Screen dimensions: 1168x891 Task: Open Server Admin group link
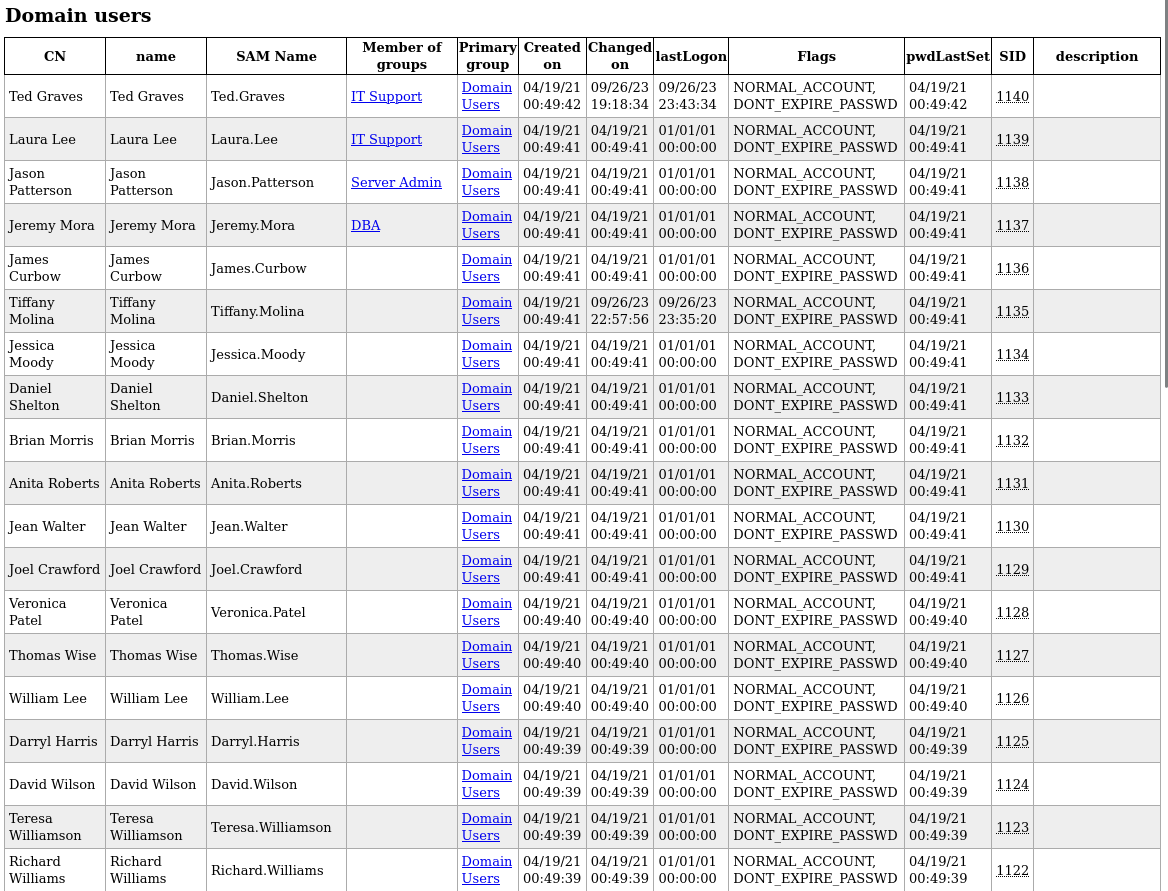[x=396, y=183]
